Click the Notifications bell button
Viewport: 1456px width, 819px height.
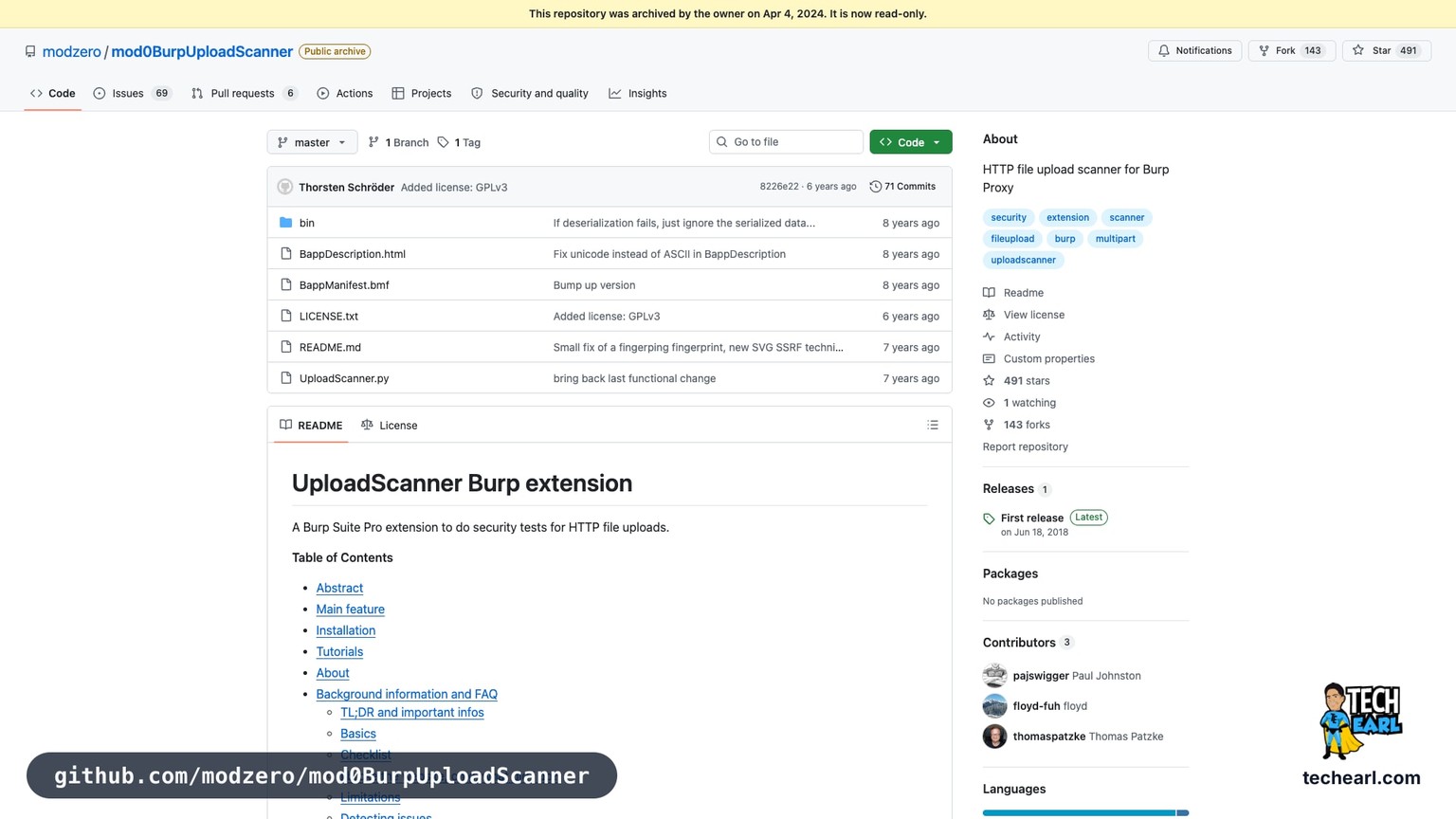point(1194,50)
